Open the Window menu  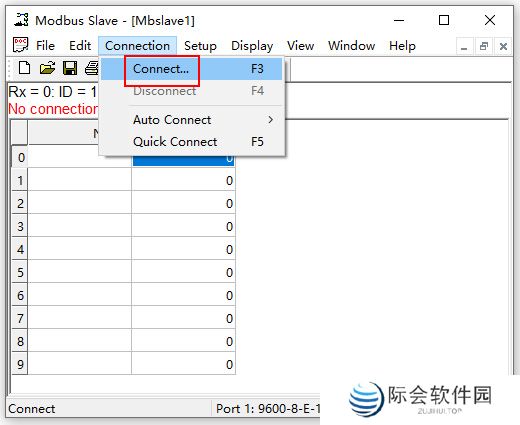[x=352, y=46]
